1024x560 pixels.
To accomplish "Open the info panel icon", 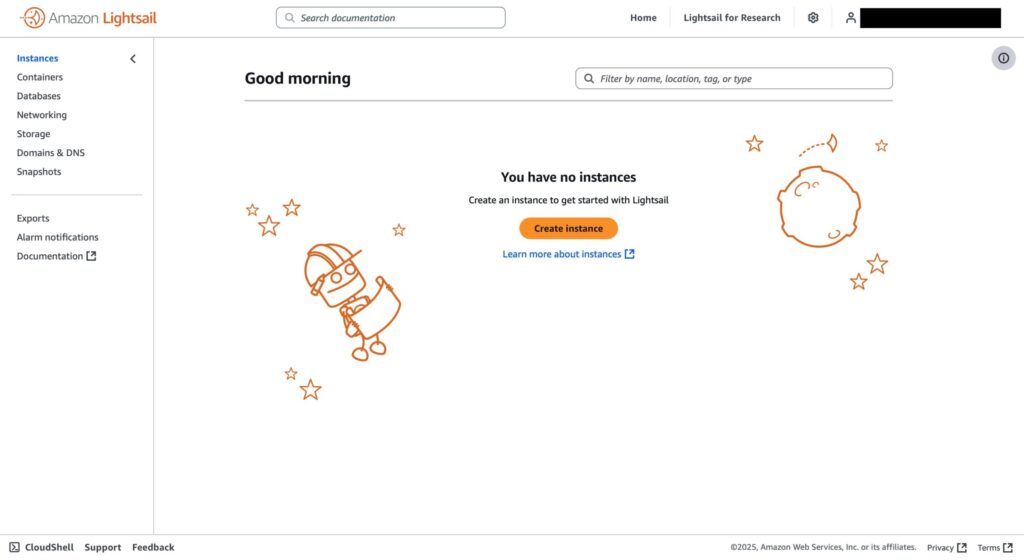I will (1003, 58).
